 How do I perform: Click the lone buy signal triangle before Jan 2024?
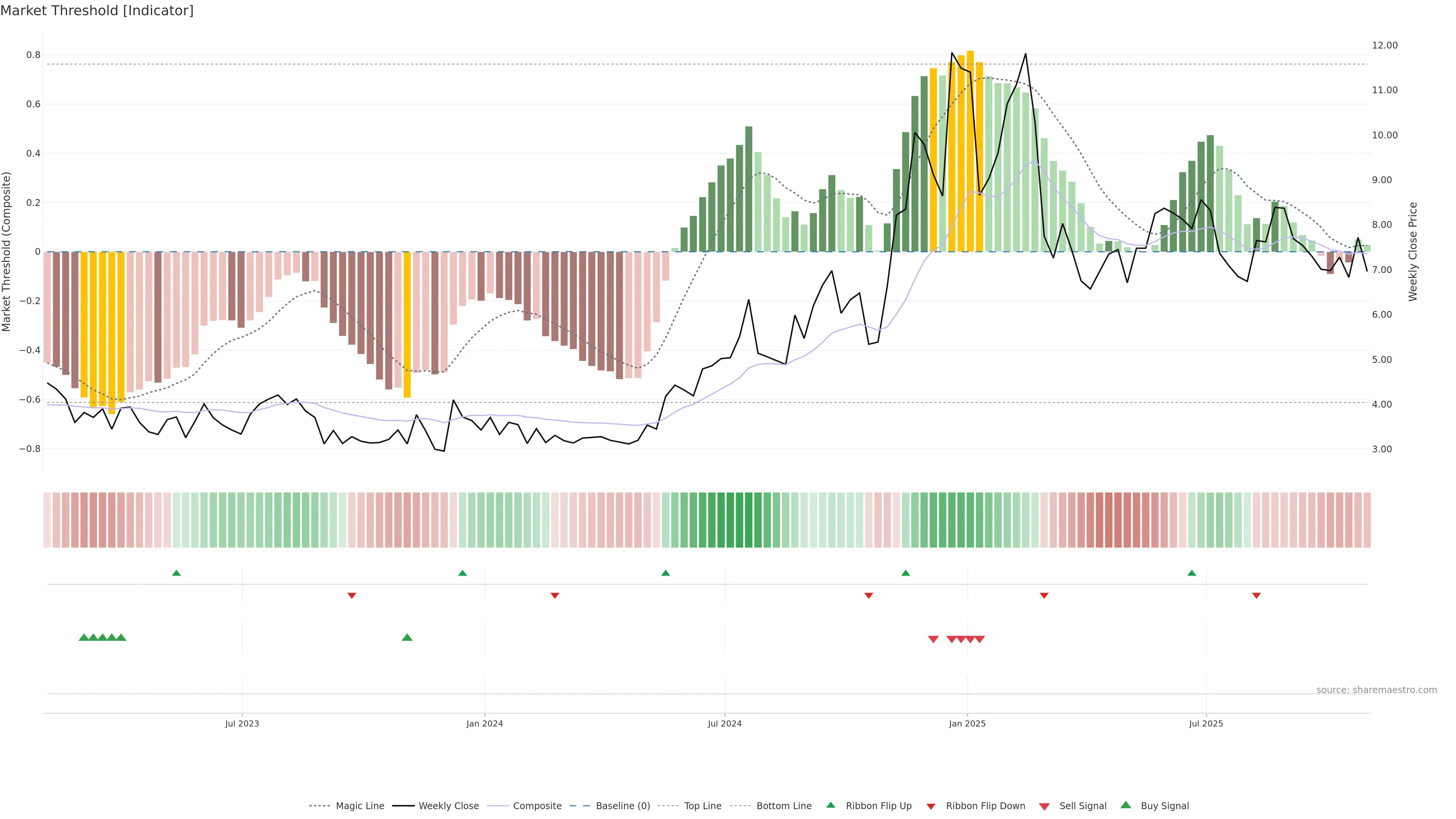point(407,637)
